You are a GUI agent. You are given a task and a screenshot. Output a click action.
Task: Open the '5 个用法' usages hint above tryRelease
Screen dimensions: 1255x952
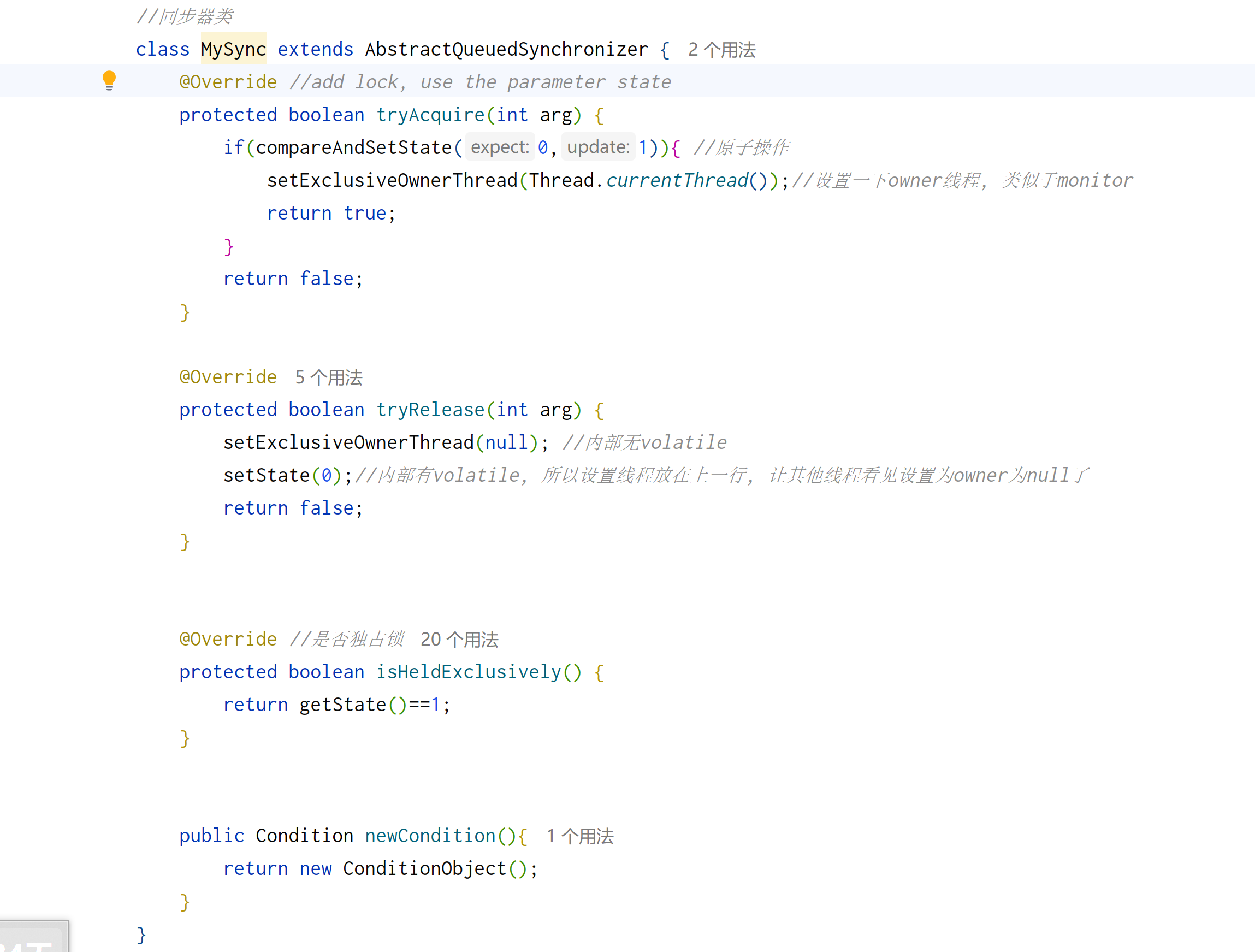pyautogui.click(x=329, y=377)
